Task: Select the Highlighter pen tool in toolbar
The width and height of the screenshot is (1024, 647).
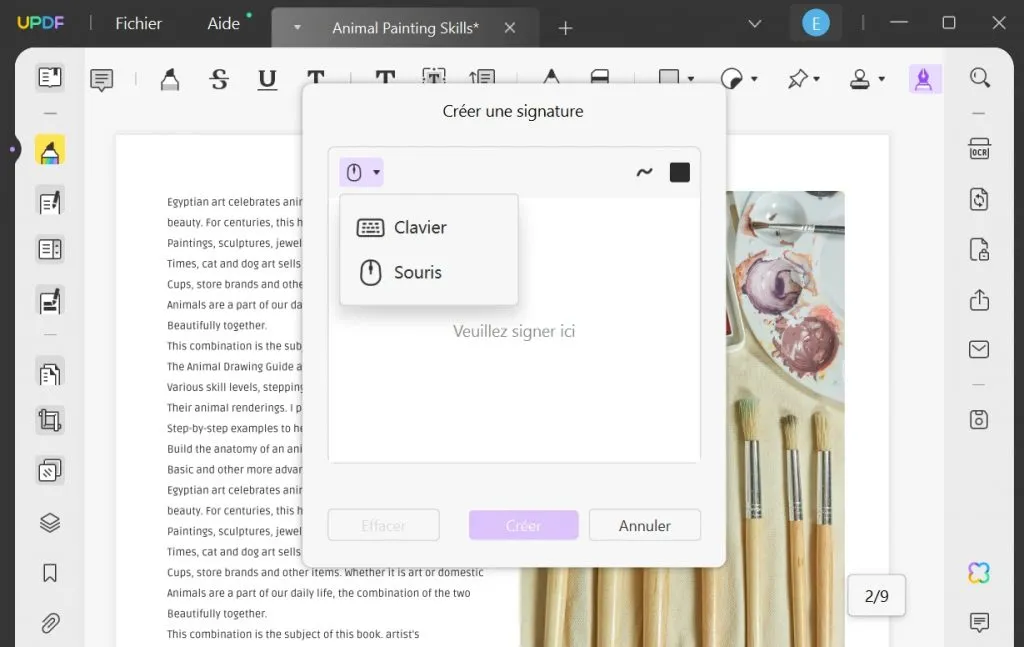Action: (170, 80)
